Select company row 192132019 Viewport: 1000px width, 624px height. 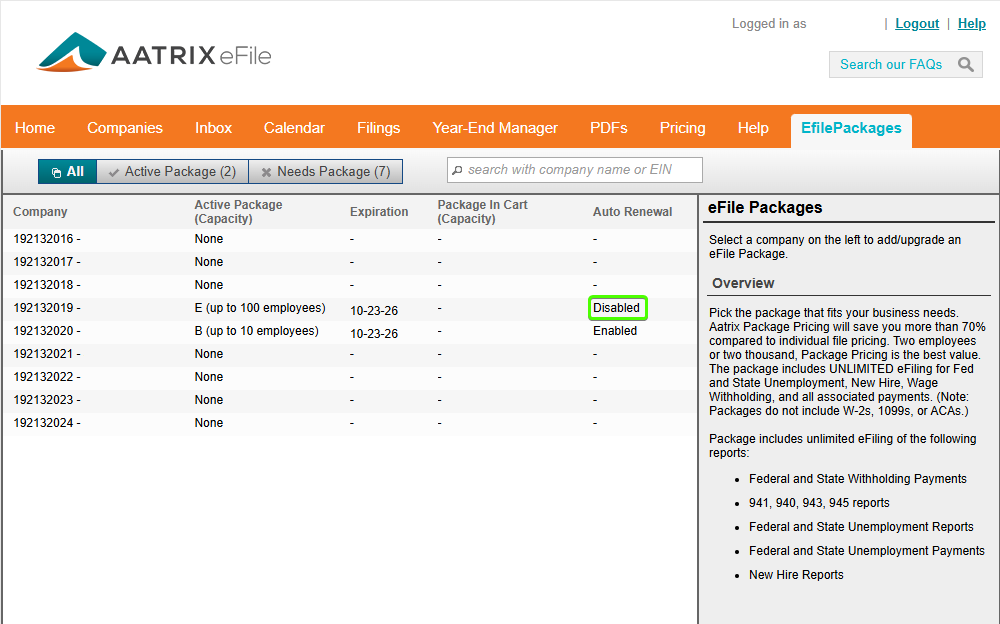(47, 308)
